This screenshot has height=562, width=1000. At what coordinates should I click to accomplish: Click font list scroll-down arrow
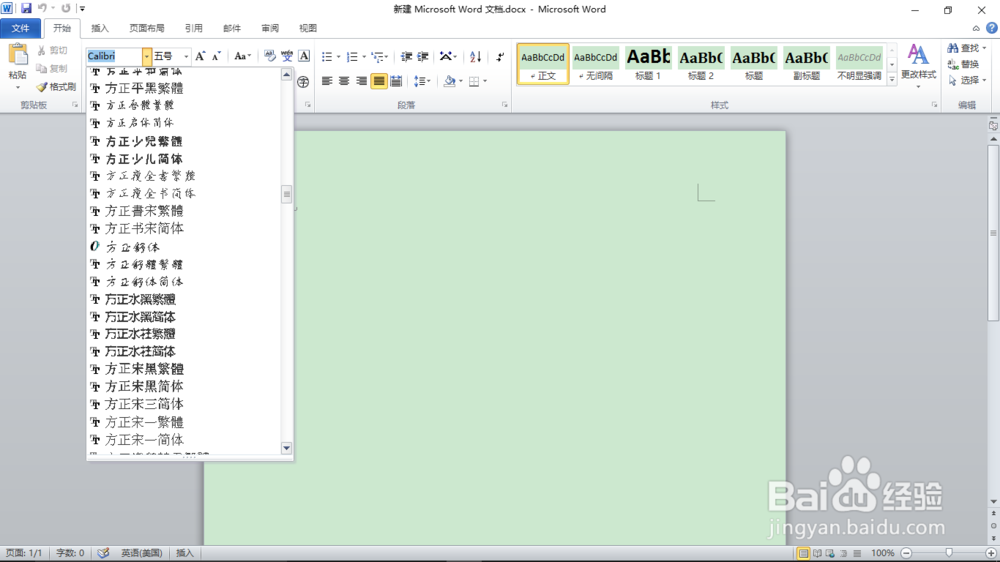click(x=286, y=448)
